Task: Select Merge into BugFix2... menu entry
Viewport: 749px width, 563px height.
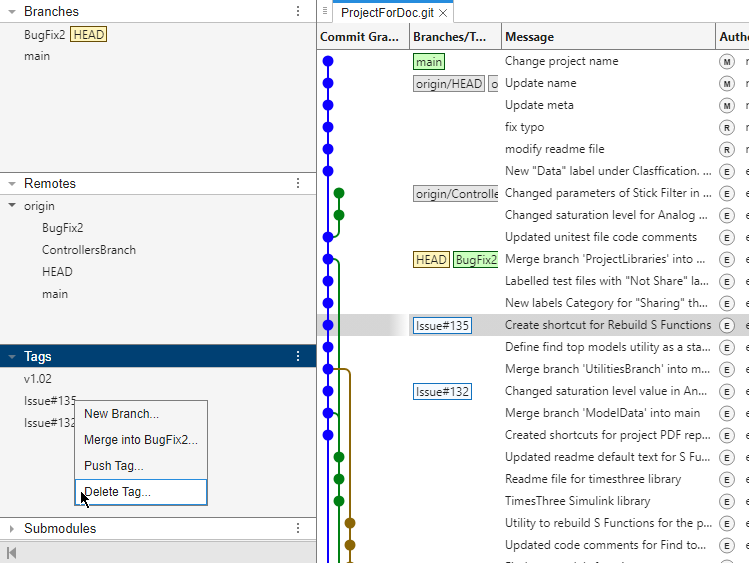Action: pyautogui.click(x=140, y=440)
